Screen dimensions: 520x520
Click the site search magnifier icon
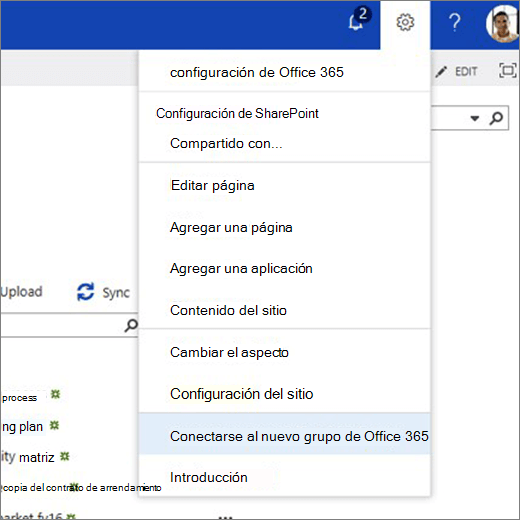496,118
